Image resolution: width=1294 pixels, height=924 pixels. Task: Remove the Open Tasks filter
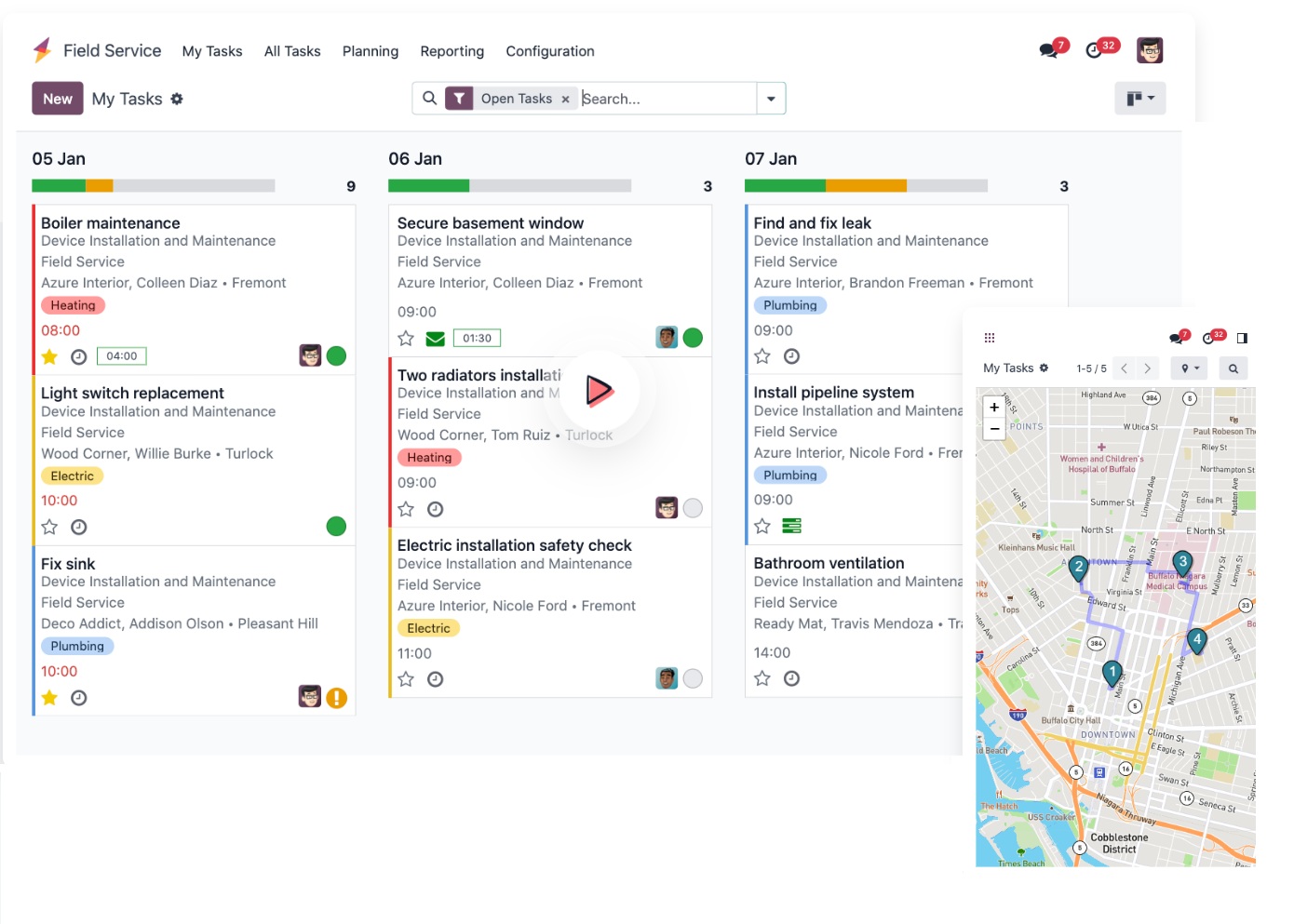point(565,100)
